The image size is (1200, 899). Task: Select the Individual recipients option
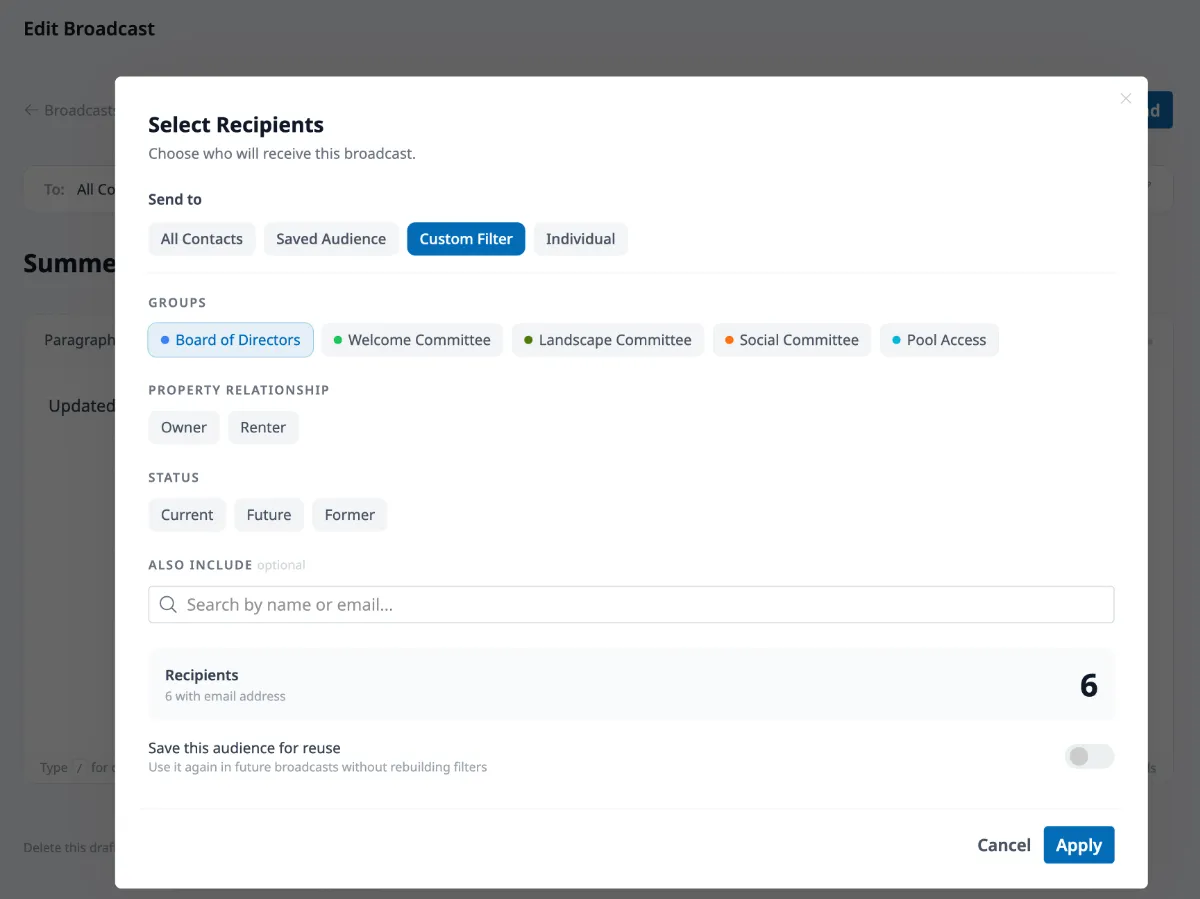pos(580,239)
